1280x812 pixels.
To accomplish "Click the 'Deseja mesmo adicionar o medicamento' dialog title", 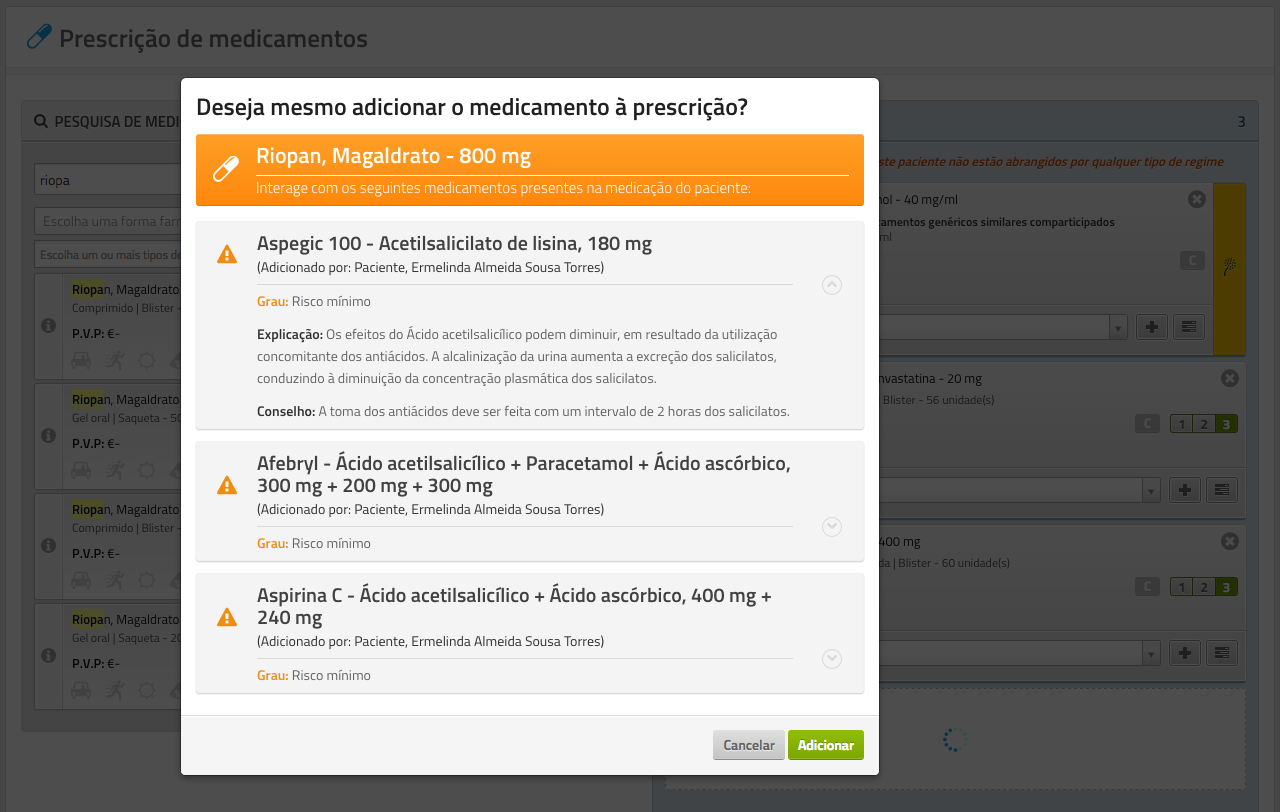I will [472, 107].
